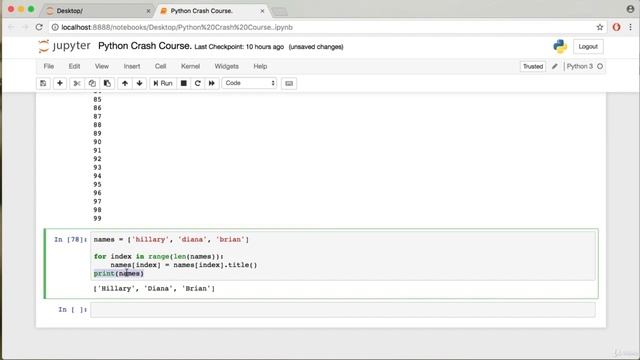
Task: Open the Cell menu
Action: coord(160,66)
